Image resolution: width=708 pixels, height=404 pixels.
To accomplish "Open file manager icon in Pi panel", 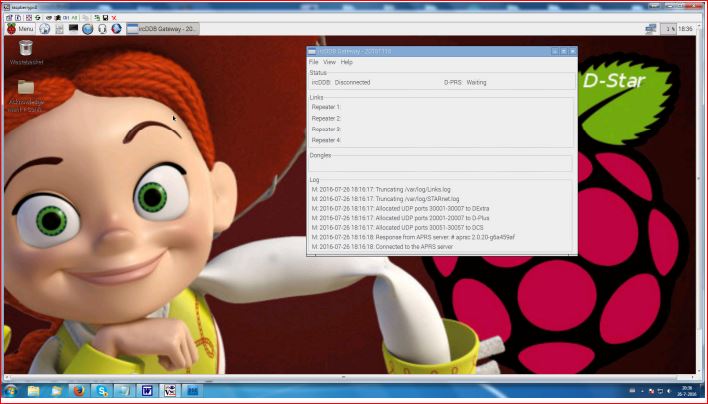I will [59, 29].
